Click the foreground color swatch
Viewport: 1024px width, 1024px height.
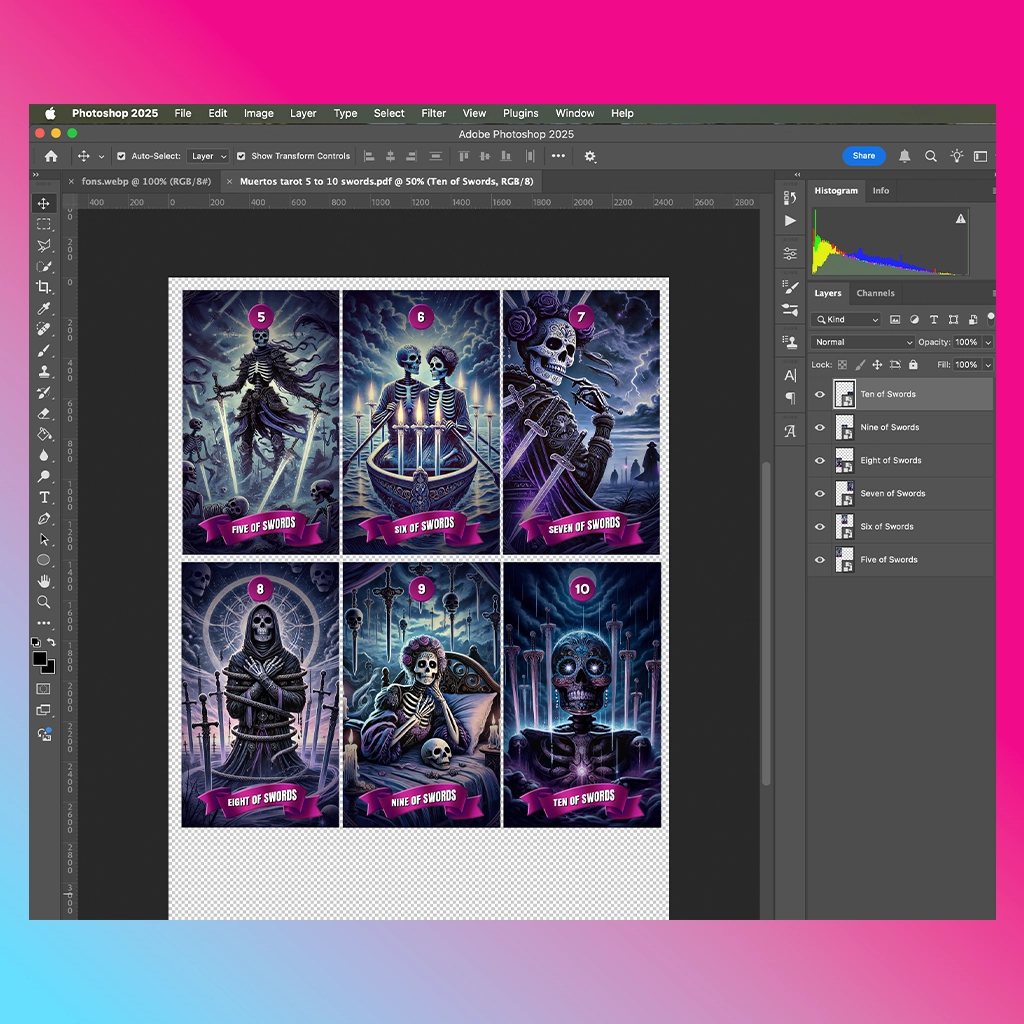coord(40,658)
